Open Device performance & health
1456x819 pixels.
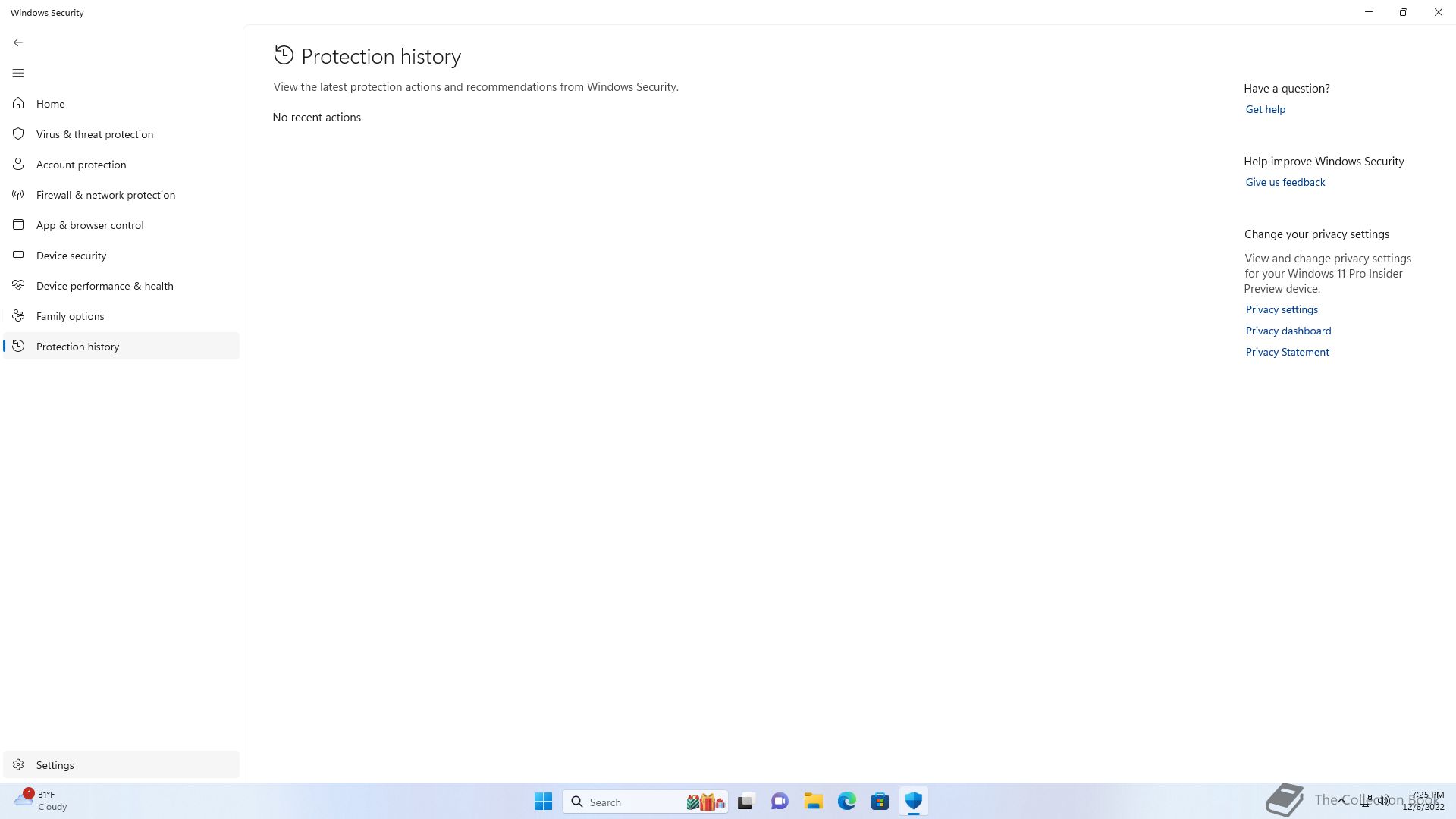point(121,286)
